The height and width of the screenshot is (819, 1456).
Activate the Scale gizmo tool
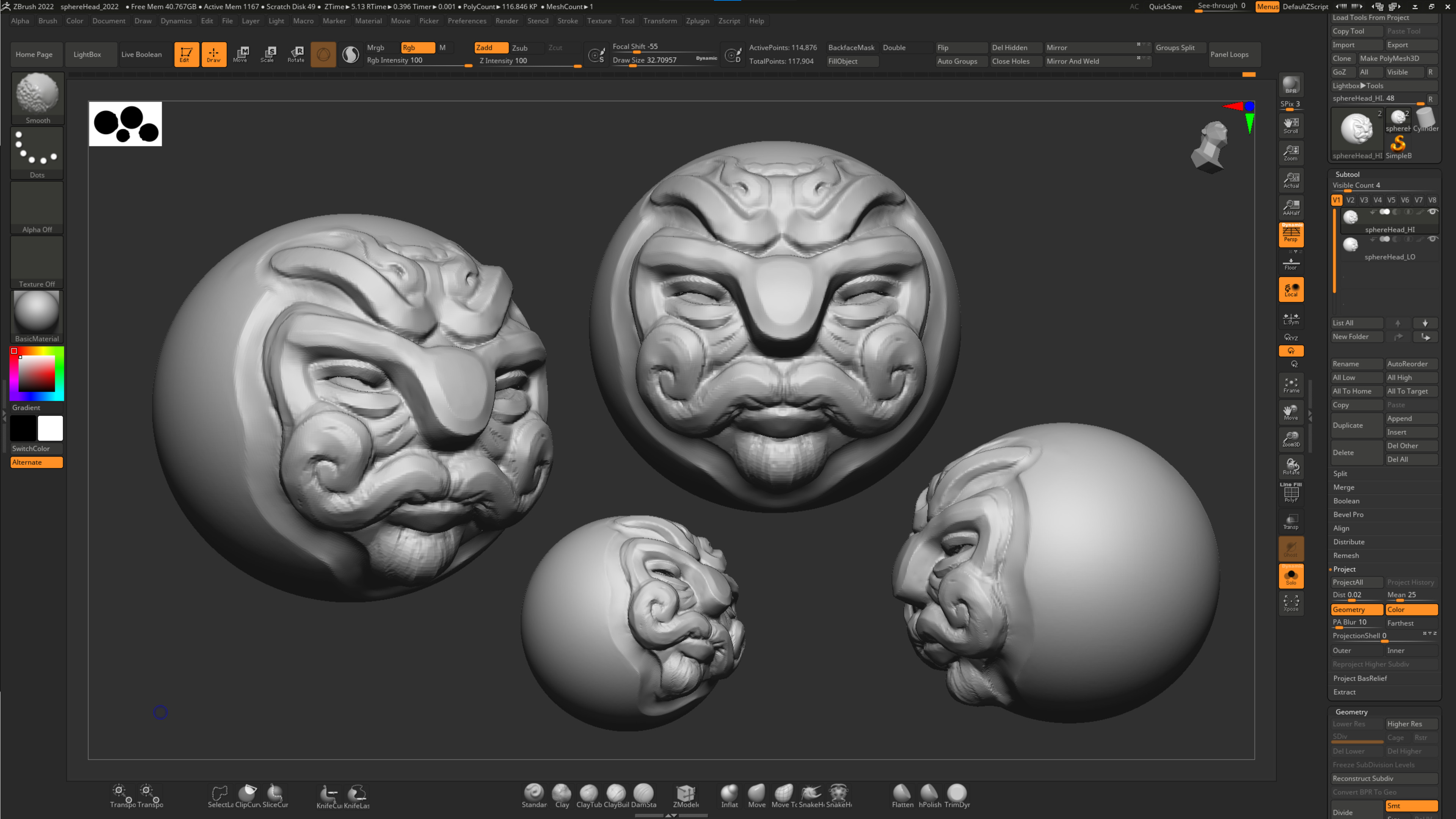(x=268, y=54)
